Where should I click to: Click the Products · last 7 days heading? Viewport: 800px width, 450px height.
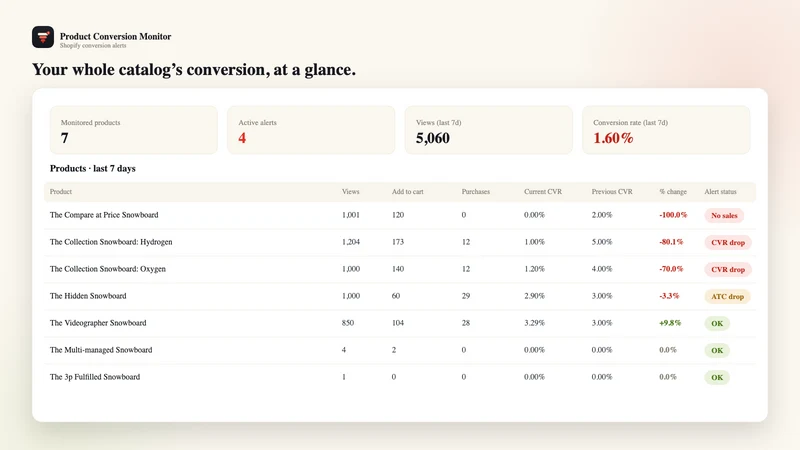pyautogui.click(x=93, y=168)
